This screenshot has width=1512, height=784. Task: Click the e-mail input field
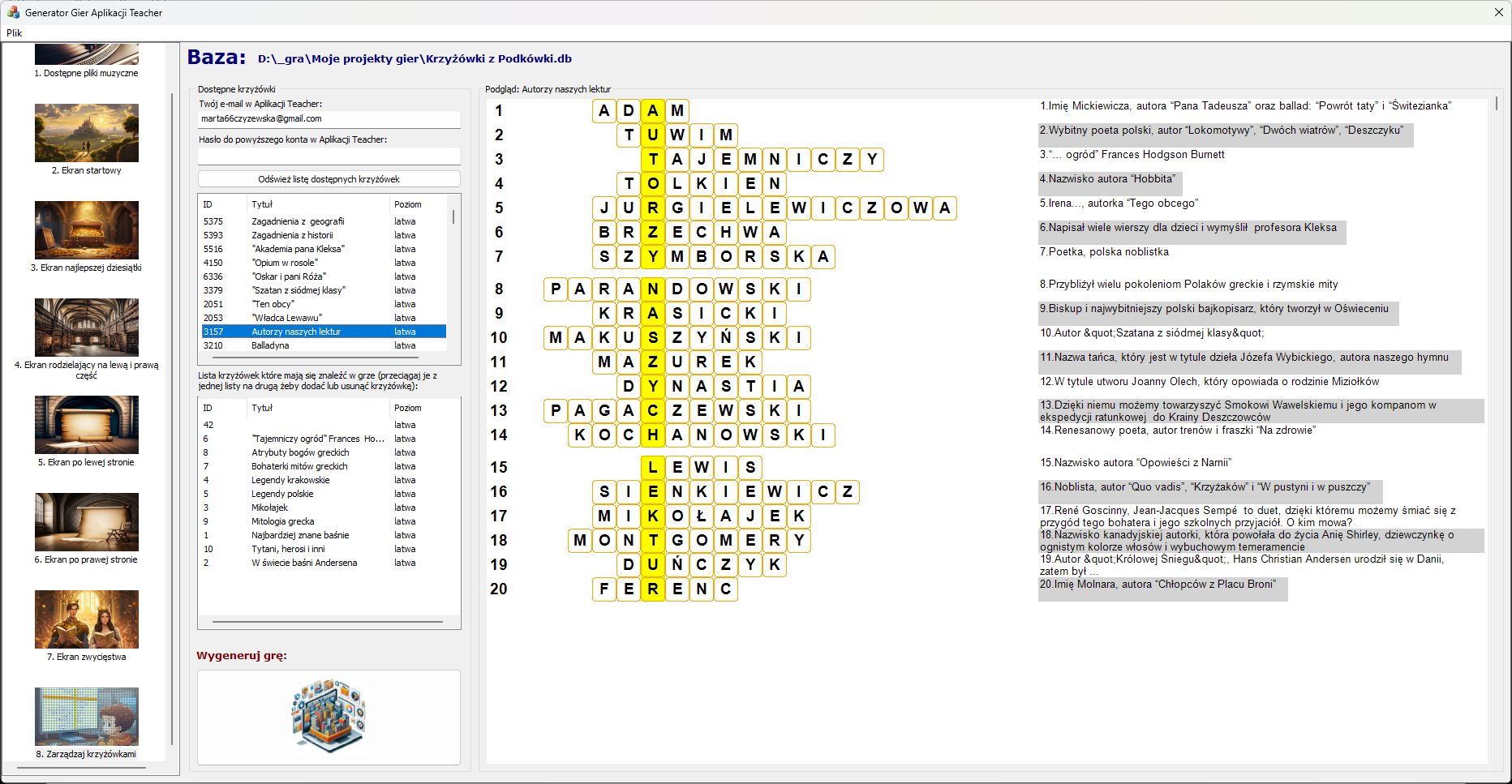[329, 119]
